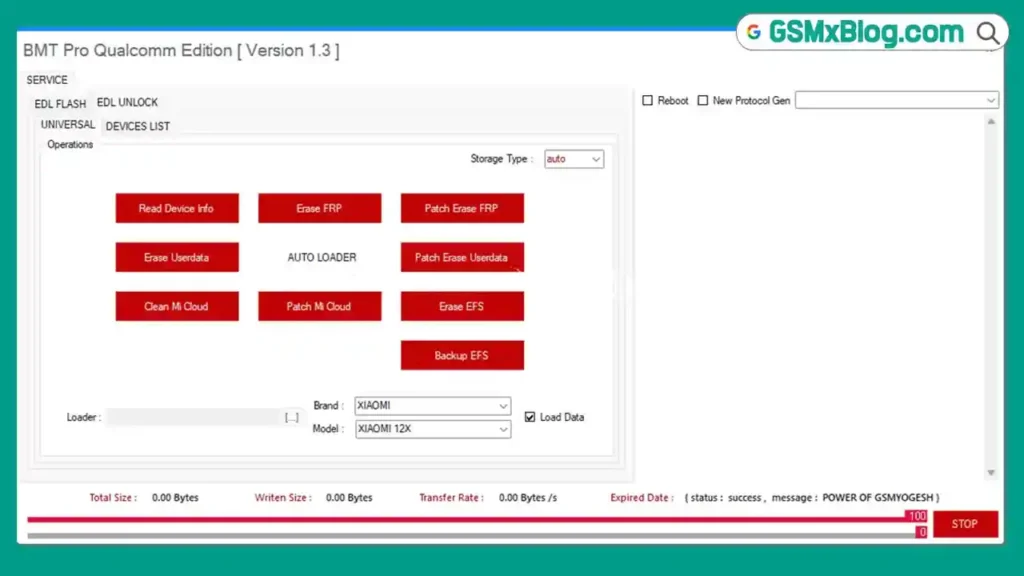Viewport: 1024px width, 576px height.
Task: Switch to the EDL UNLOCK tab
Action: tap(127, 103)
